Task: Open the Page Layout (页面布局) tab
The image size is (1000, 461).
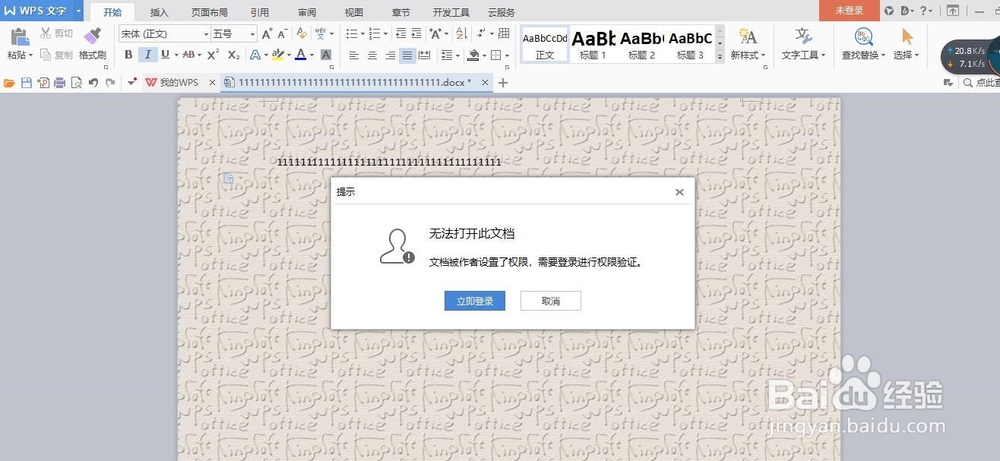Action: [210, 12]
